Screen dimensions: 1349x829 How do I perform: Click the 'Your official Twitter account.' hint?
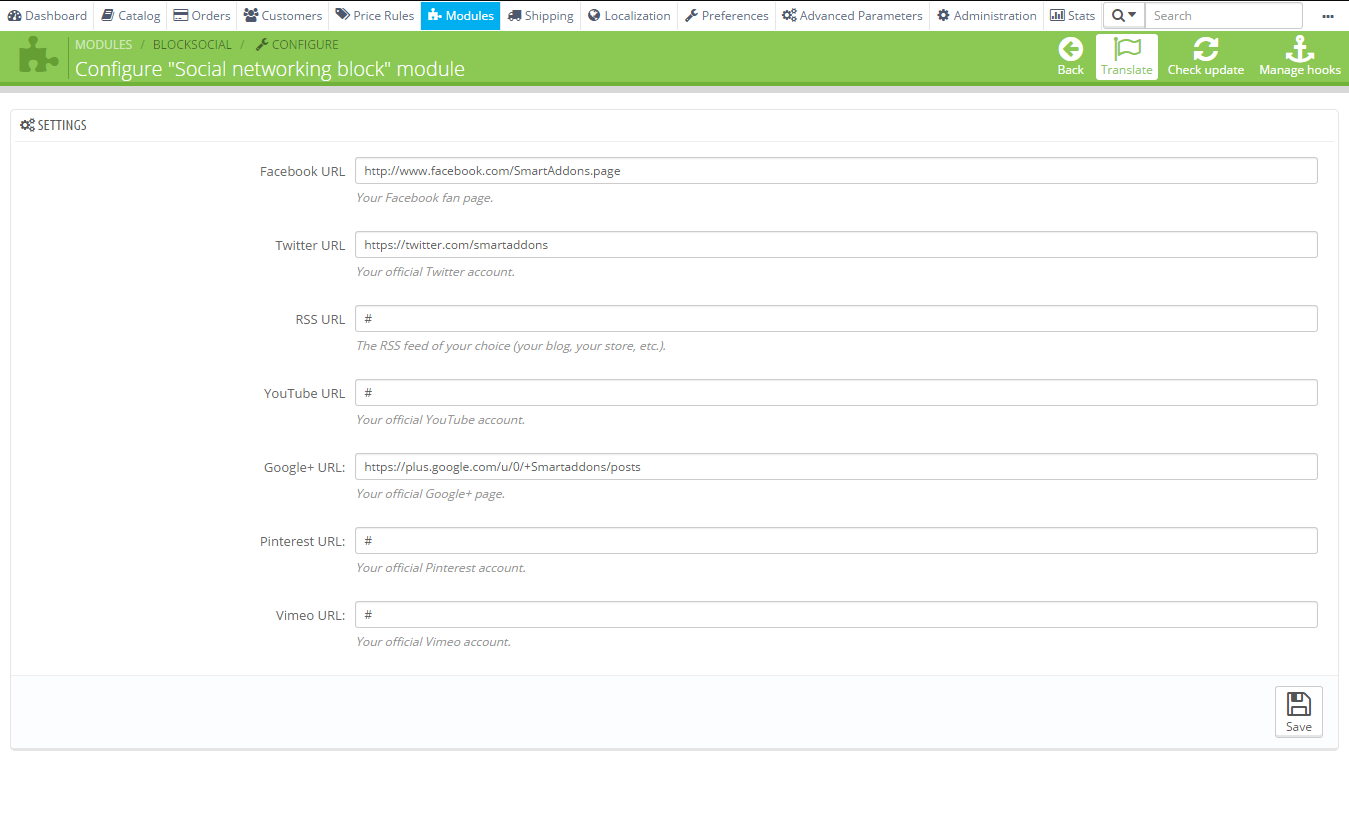click(x=435, y=272)
